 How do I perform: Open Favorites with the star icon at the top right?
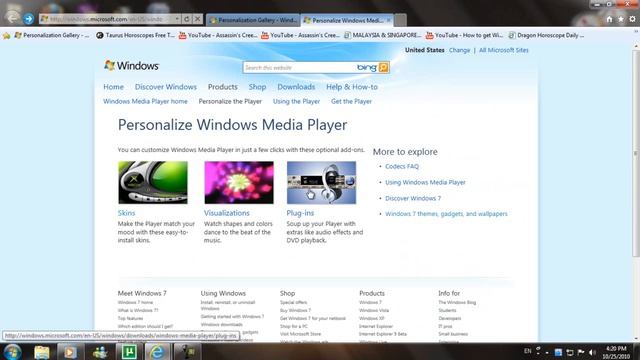(x=620, y=19)
